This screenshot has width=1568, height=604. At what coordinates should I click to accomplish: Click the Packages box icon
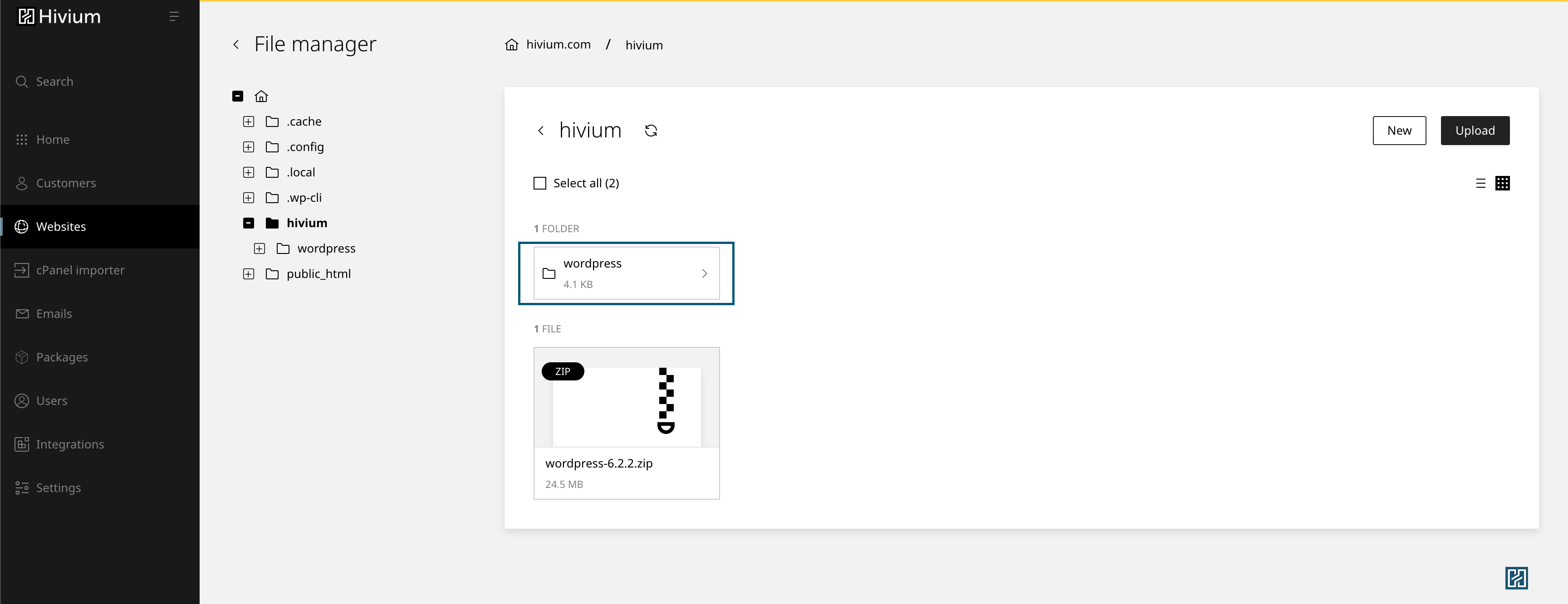click(x=22, y=357)
